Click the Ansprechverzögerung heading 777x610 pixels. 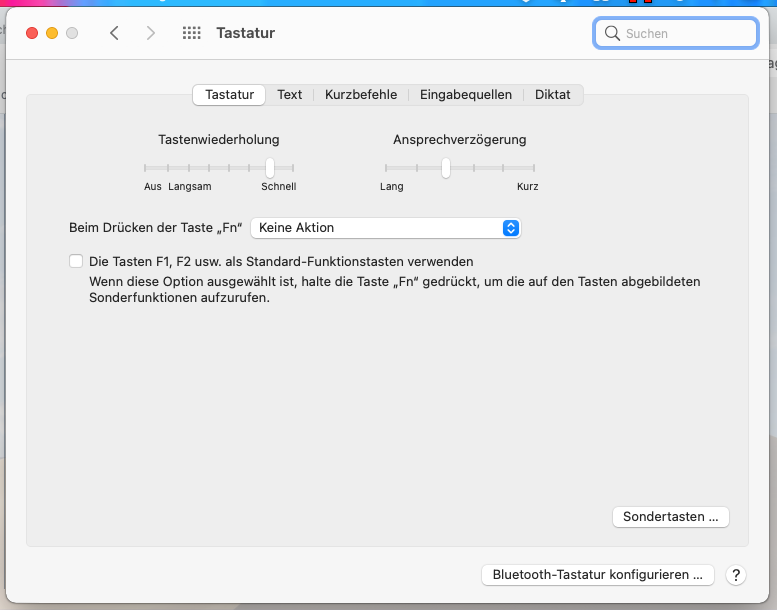pyautogui.click(x=459, y=140)
